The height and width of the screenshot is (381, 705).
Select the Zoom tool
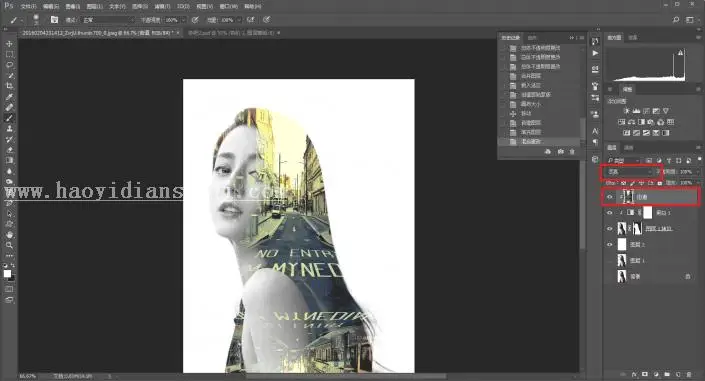point(9,245)
